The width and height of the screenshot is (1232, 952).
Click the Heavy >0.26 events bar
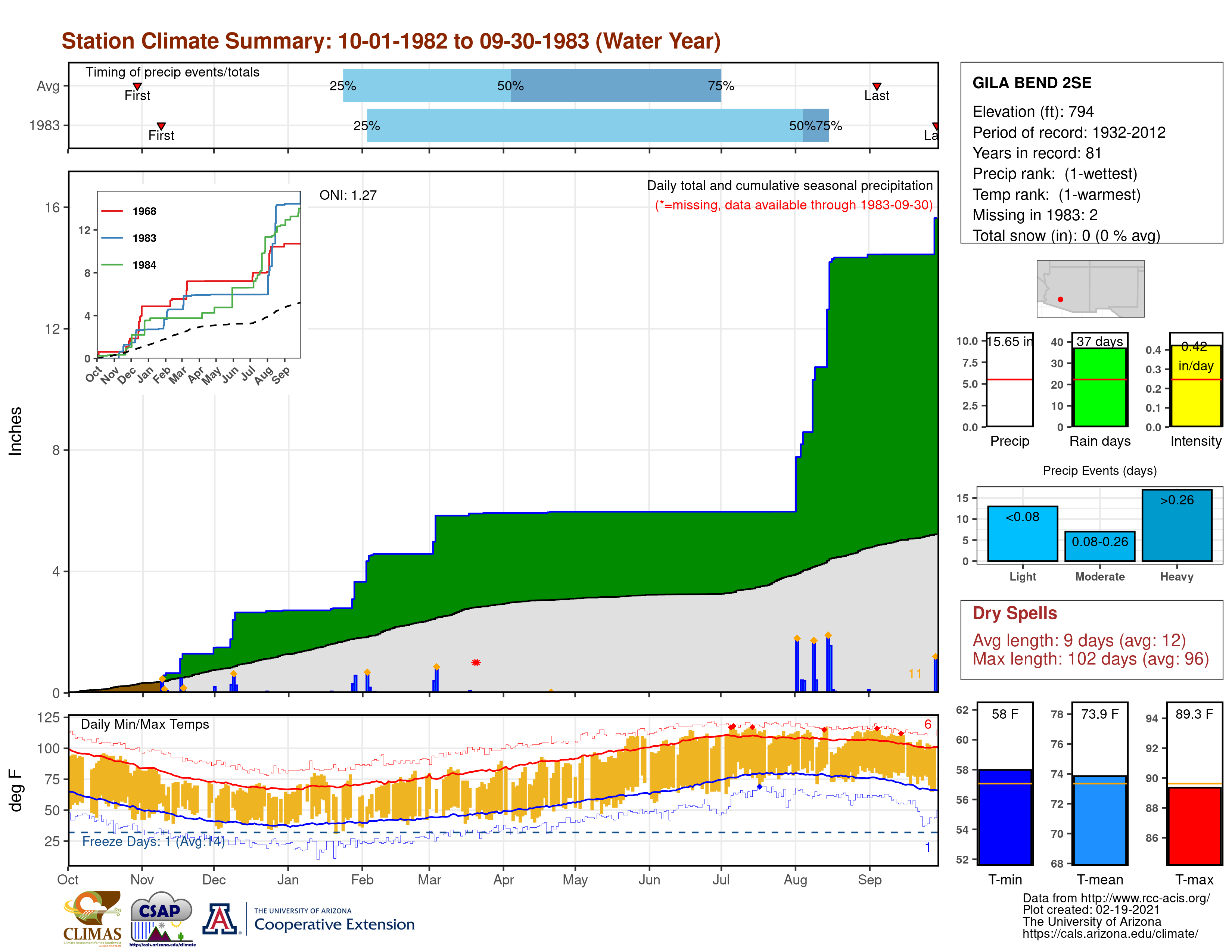coord(1177,525)
